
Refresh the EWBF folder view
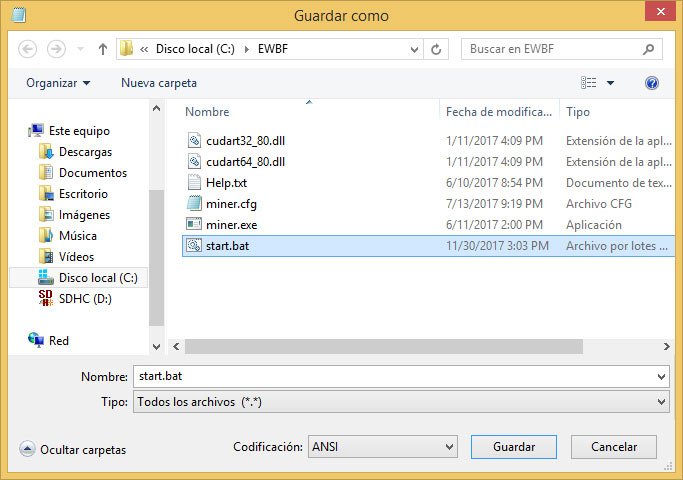(436, 50)
